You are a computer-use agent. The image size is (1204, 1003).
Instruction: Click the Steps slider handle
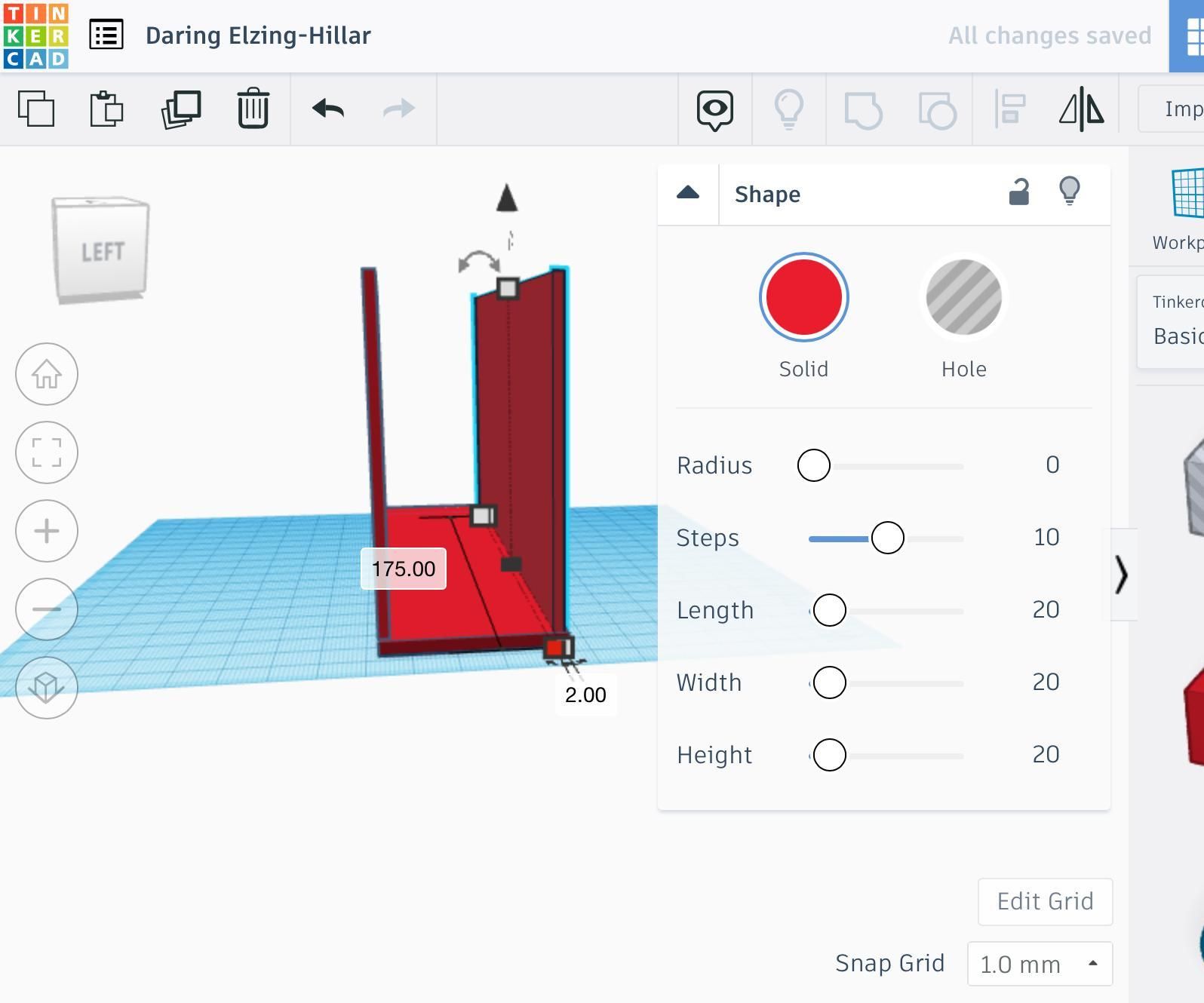pos(887,538)
